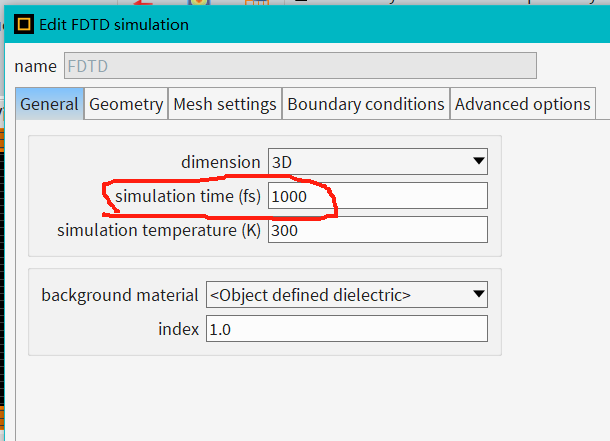Open the background material dropdown
This screenshot has height=441, width=610.
coord(347,294)
